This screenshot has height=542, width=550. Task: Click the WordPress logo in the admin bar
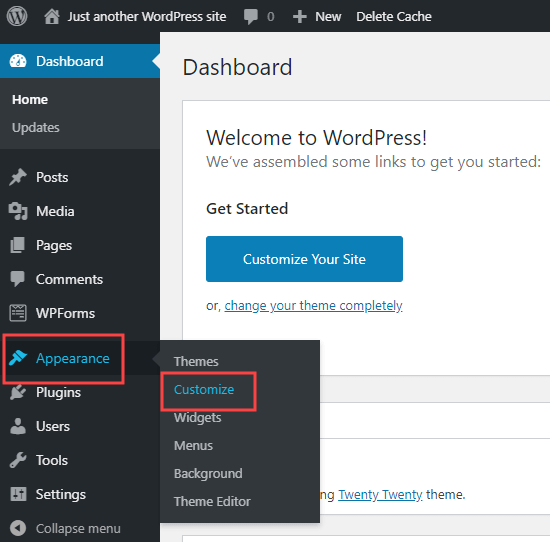tap(17, 16)
